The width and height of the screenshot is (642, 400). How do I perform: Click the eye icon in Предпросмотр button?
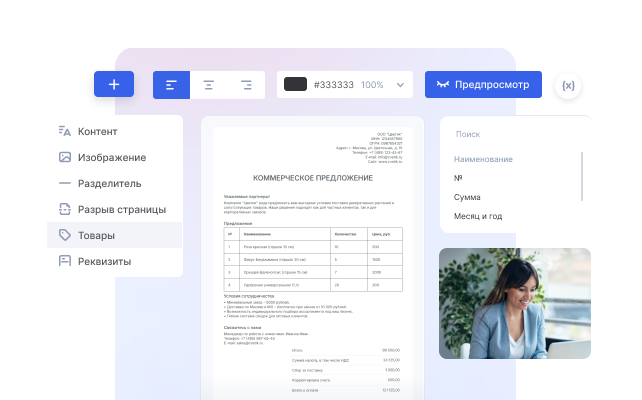coord(443,84)
